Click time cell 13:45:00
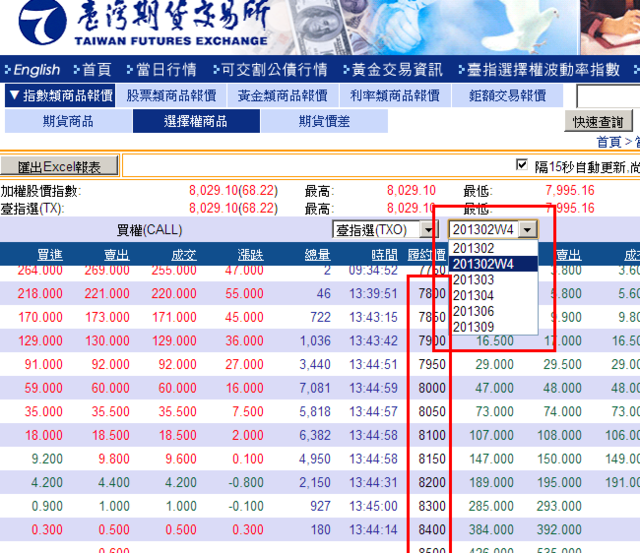Screen dimensions: 640x553 [x=373, y=506]
